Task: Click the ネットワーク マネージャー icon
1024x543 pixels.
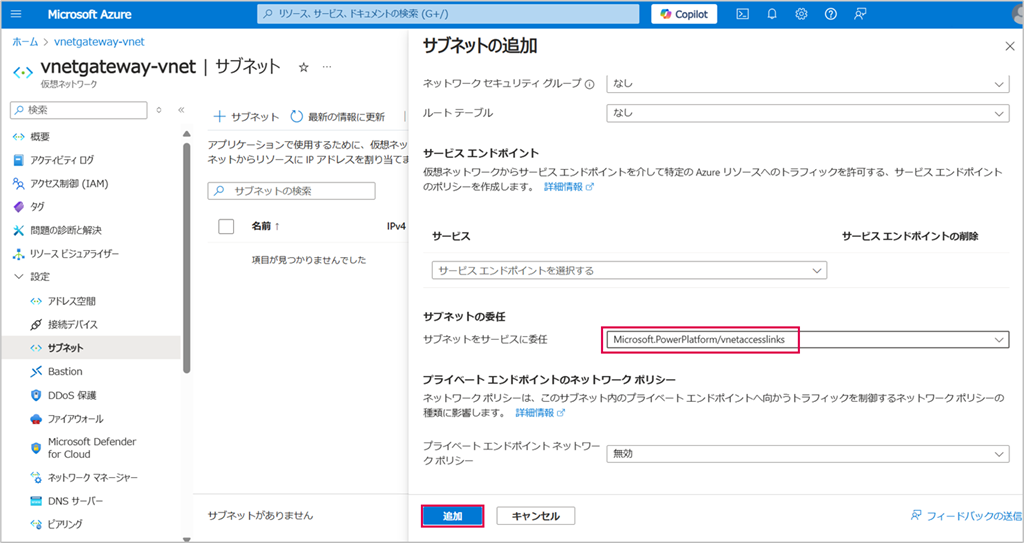Action: [x=36, y=478]
